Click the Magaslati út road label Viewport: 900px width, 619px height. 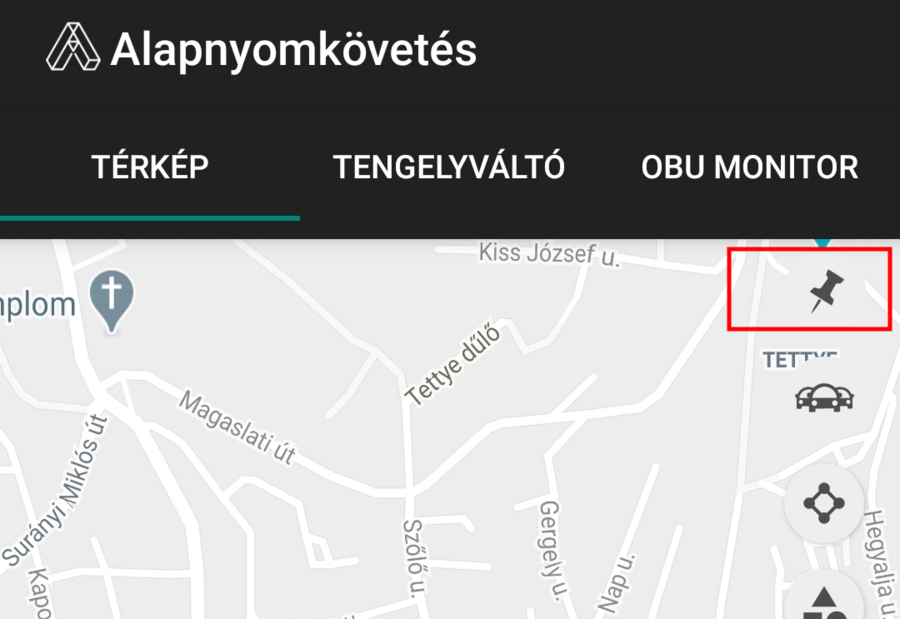point(238,428)
